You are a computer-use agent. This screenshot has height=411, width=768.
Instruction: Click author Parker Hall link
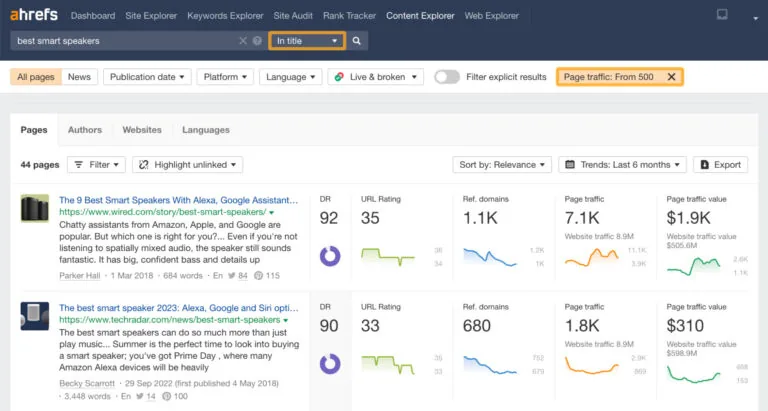(x=79, y=276)
